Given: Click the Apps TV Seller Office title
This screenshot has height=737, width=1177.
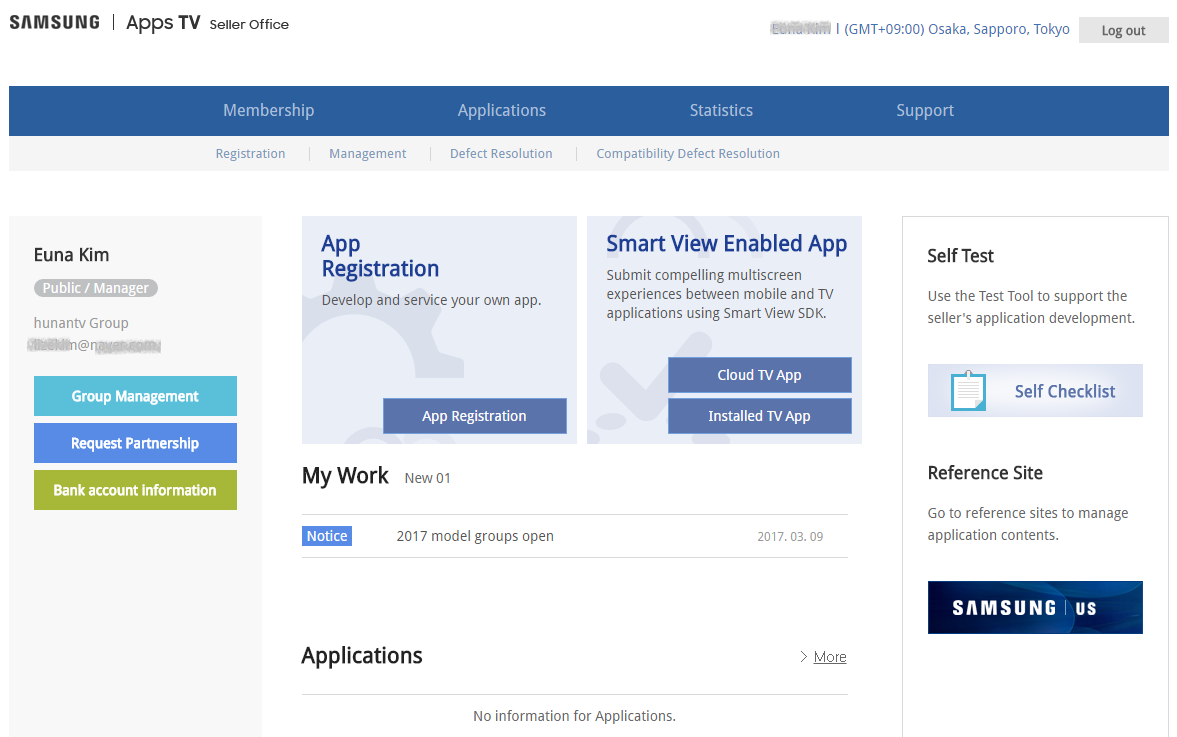Looking at the screenshot, I should pyautogui.click(x=207, y=23).
